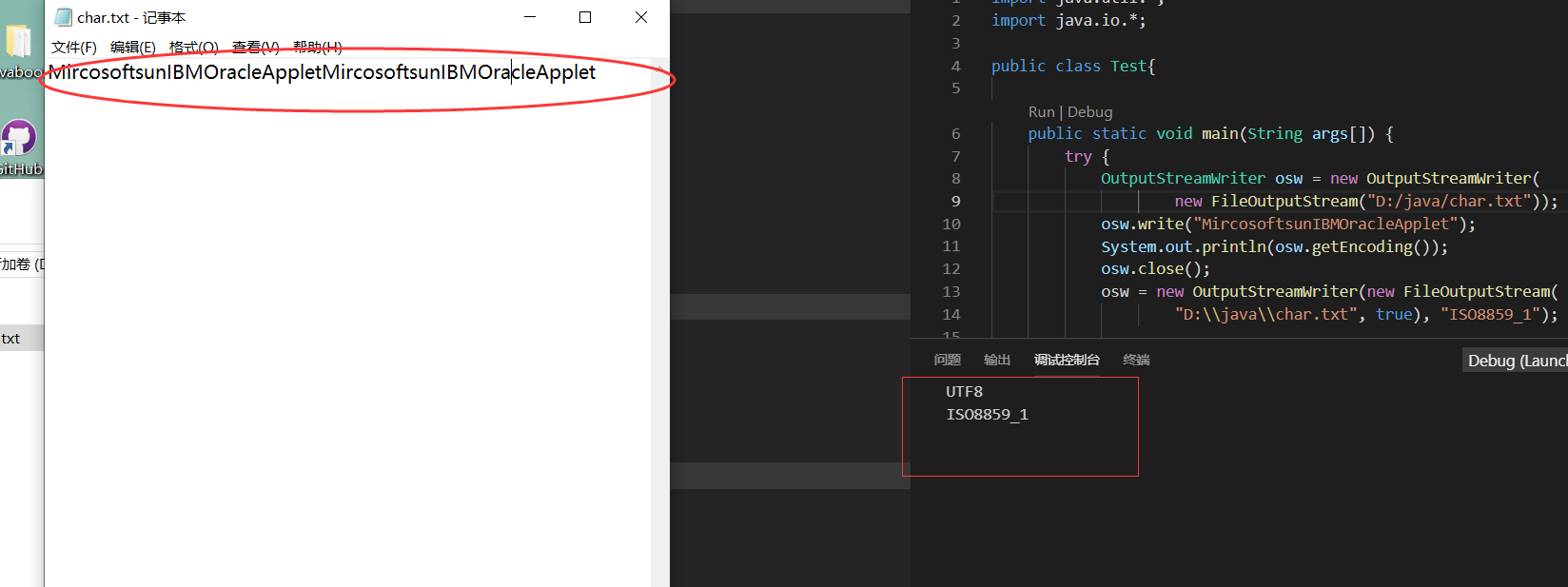Maximize the char.txt Notepad window

click(x=585, y=17)
